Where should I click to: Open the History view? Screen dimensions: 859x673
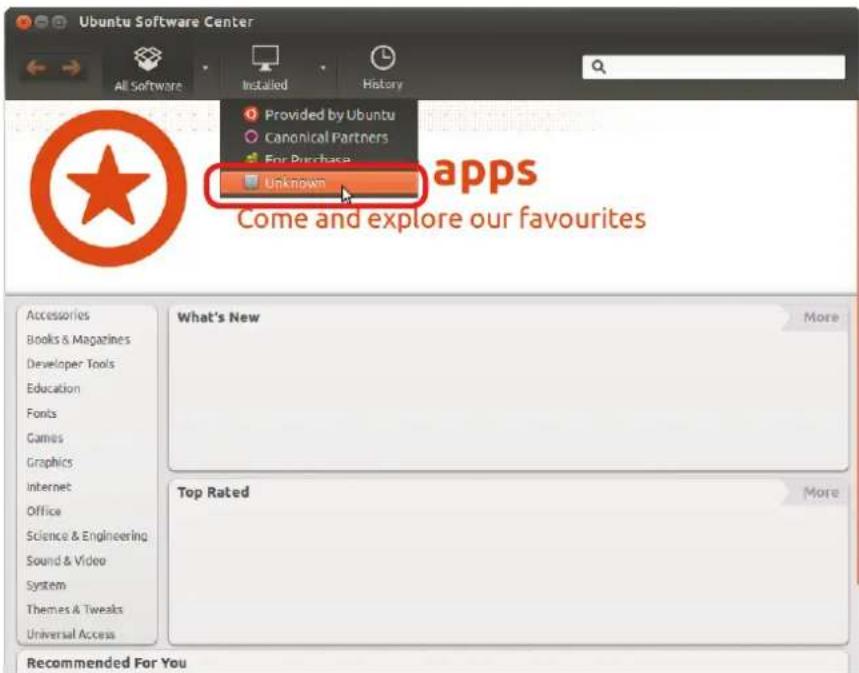[x=382, y=69]
